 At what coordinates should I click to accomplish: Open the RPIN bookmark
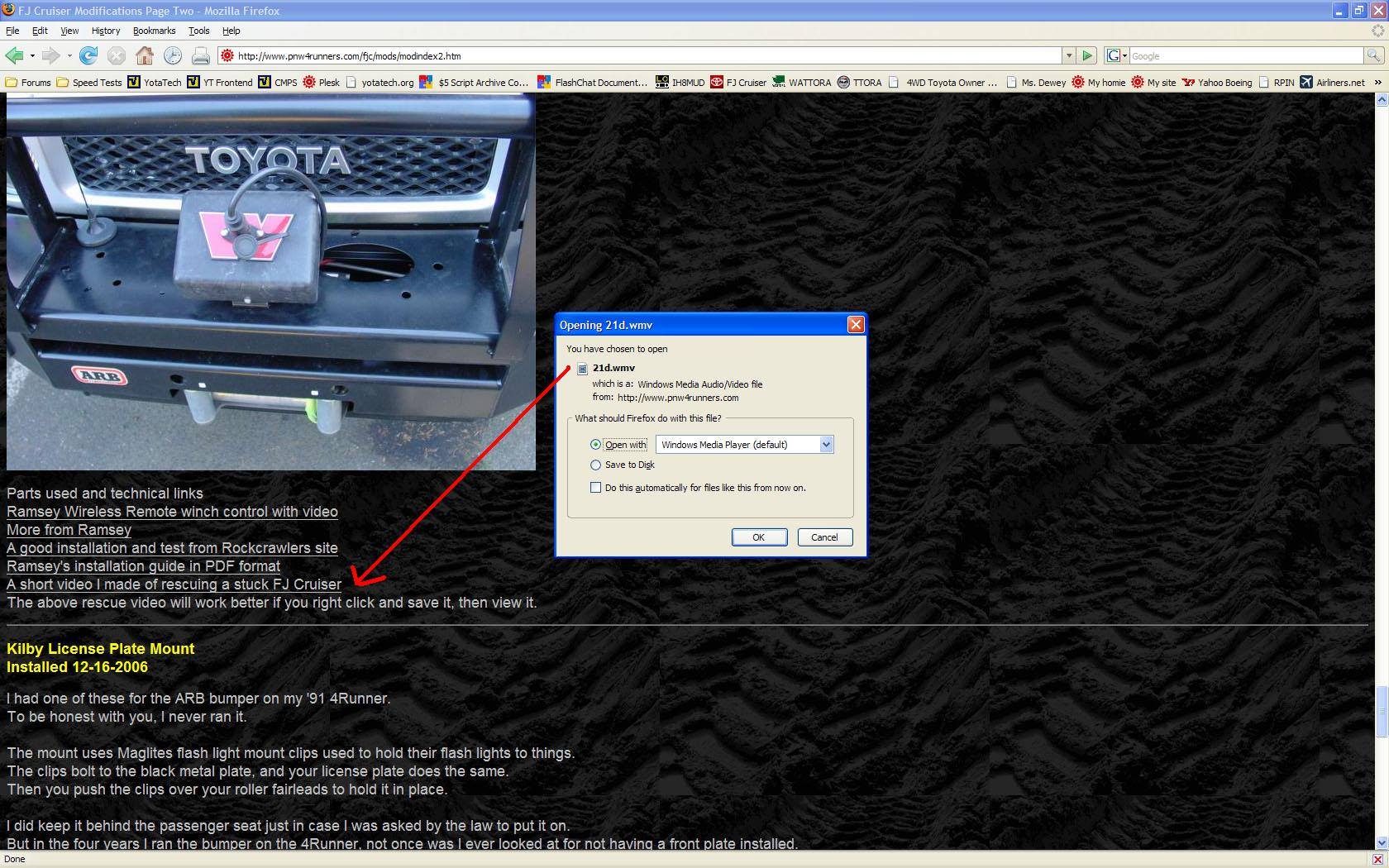[x=1276, y=82]
